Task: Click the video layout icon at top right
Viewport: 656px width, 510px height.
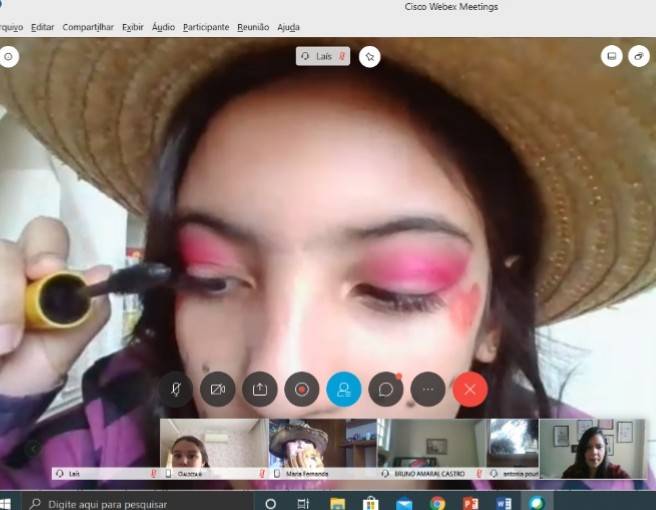Action: 611,57
